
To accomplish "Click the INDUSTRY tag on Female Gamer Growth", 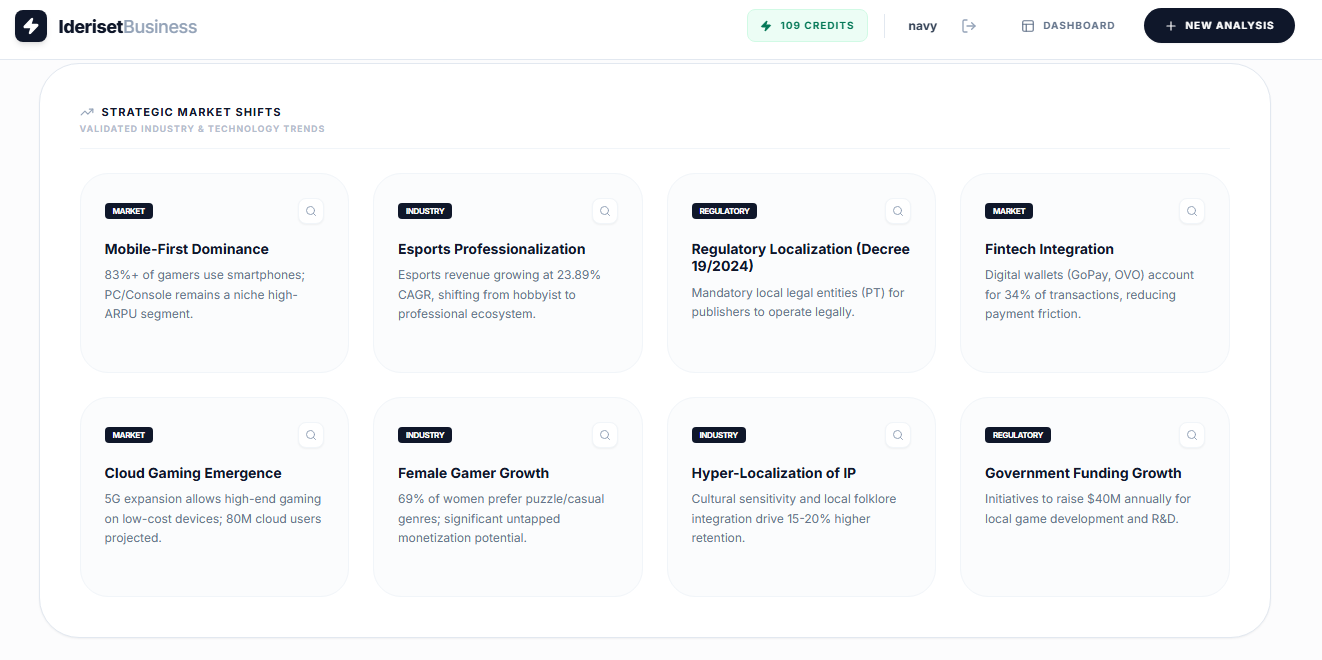I will point(424,435).
